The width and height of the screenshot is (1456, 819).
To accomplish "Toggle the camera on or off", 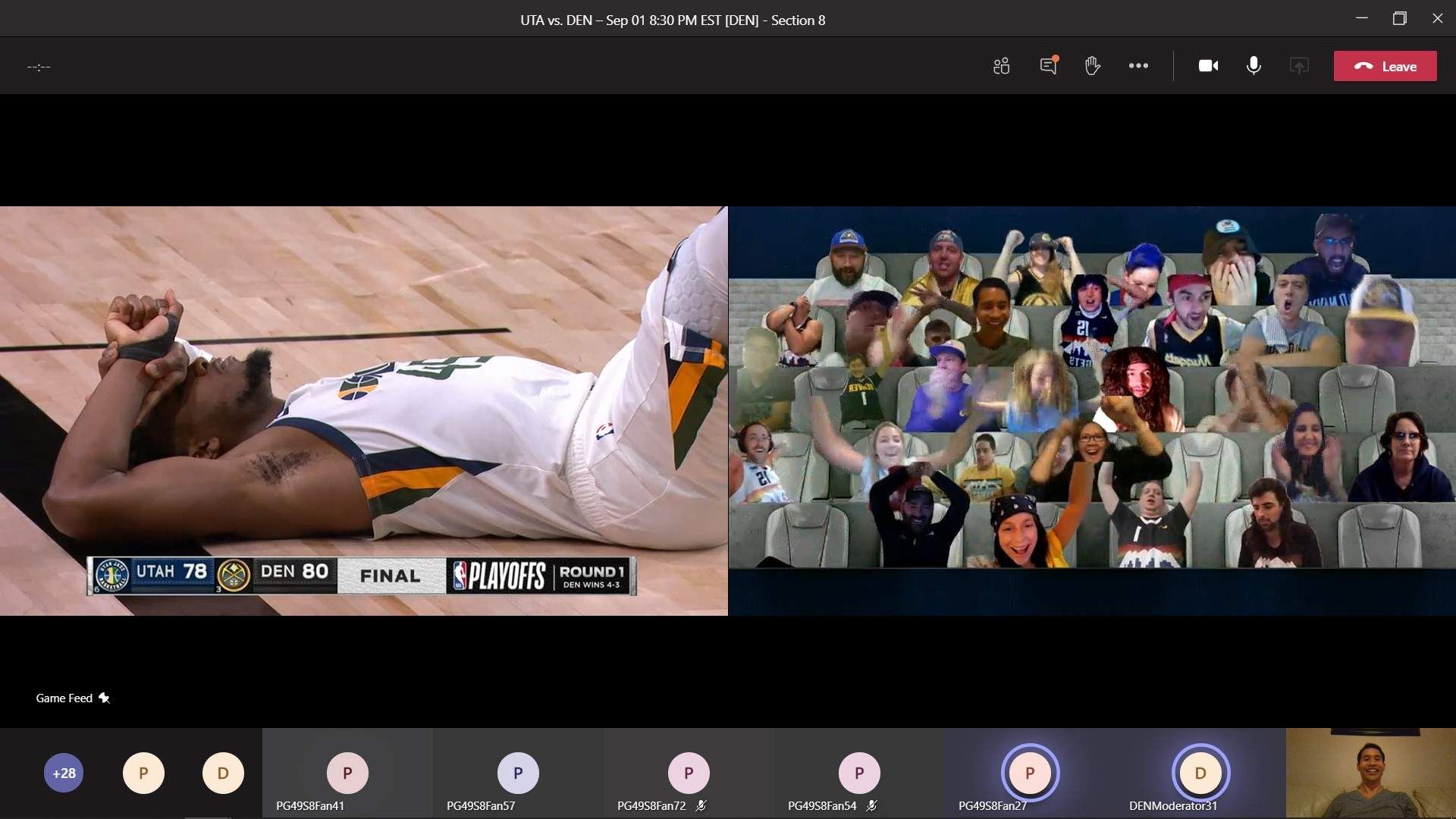I will [1208, 66].
